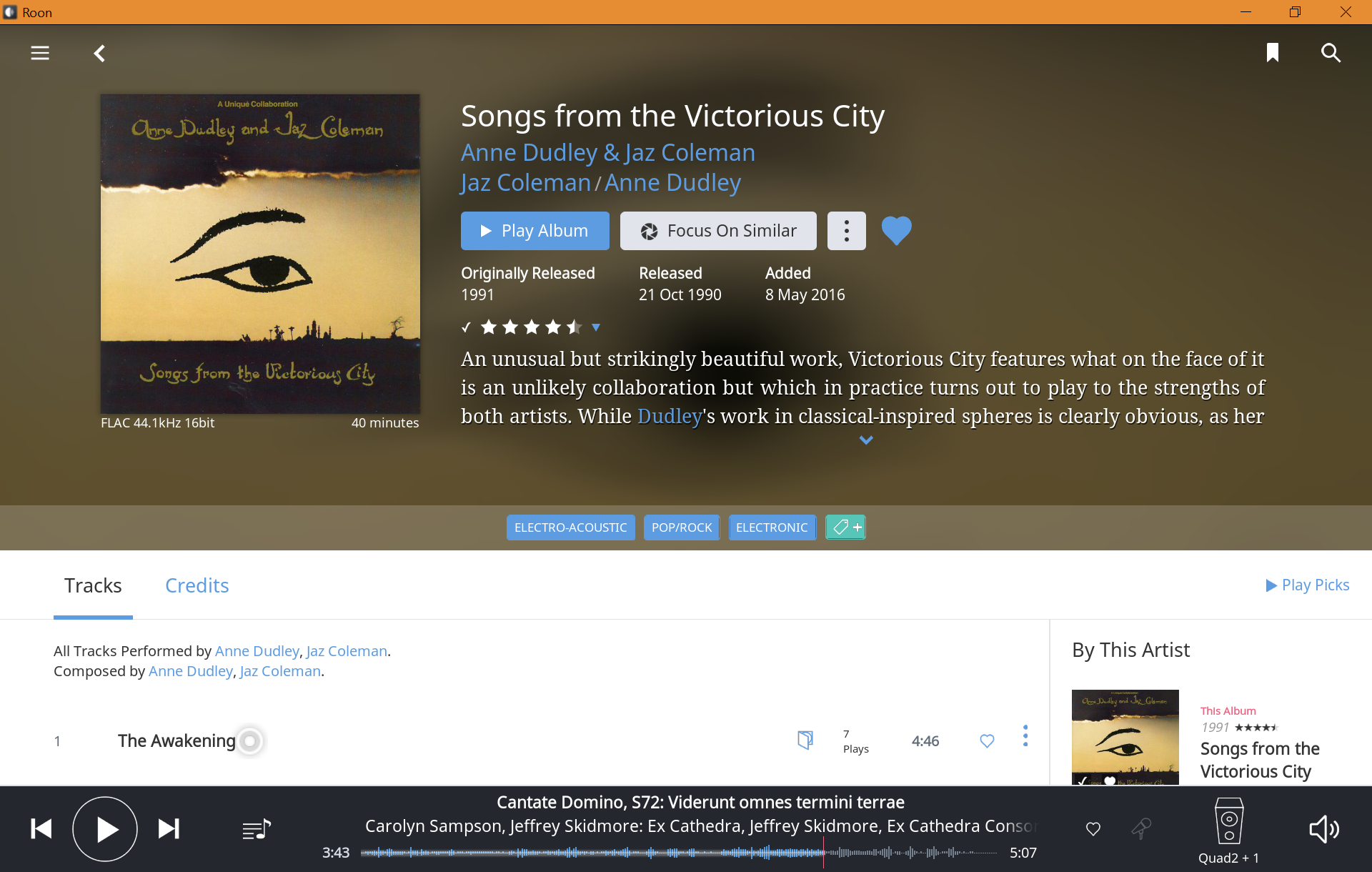Go back with the left arrow
The width and height of the screenshot is (1372, 872).
[x=99, y=54]
